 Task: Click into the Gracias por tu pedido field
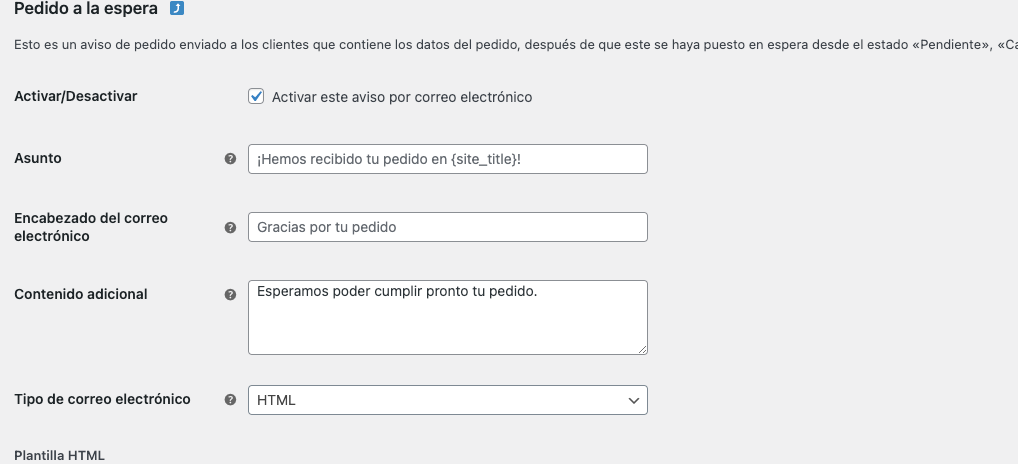pos(447,227)
